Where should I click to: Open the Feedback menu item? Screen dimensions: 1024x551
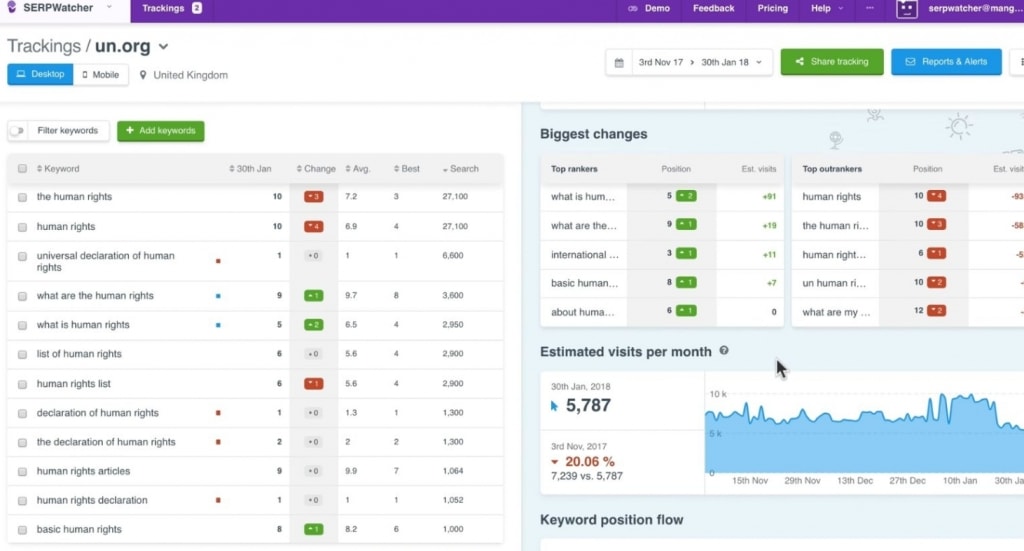[x=713, y=8]
